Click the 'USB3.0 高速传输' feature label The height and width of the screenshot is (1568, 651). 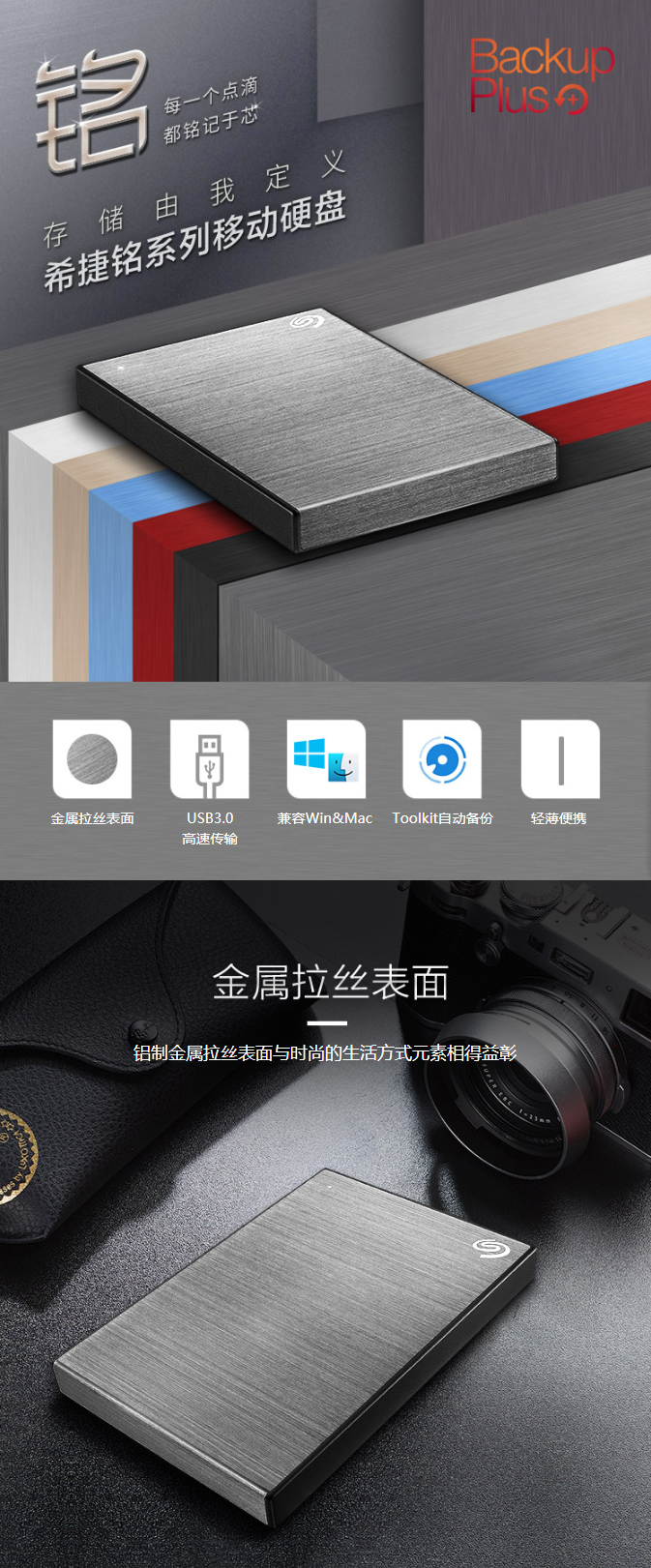[210, 828]
